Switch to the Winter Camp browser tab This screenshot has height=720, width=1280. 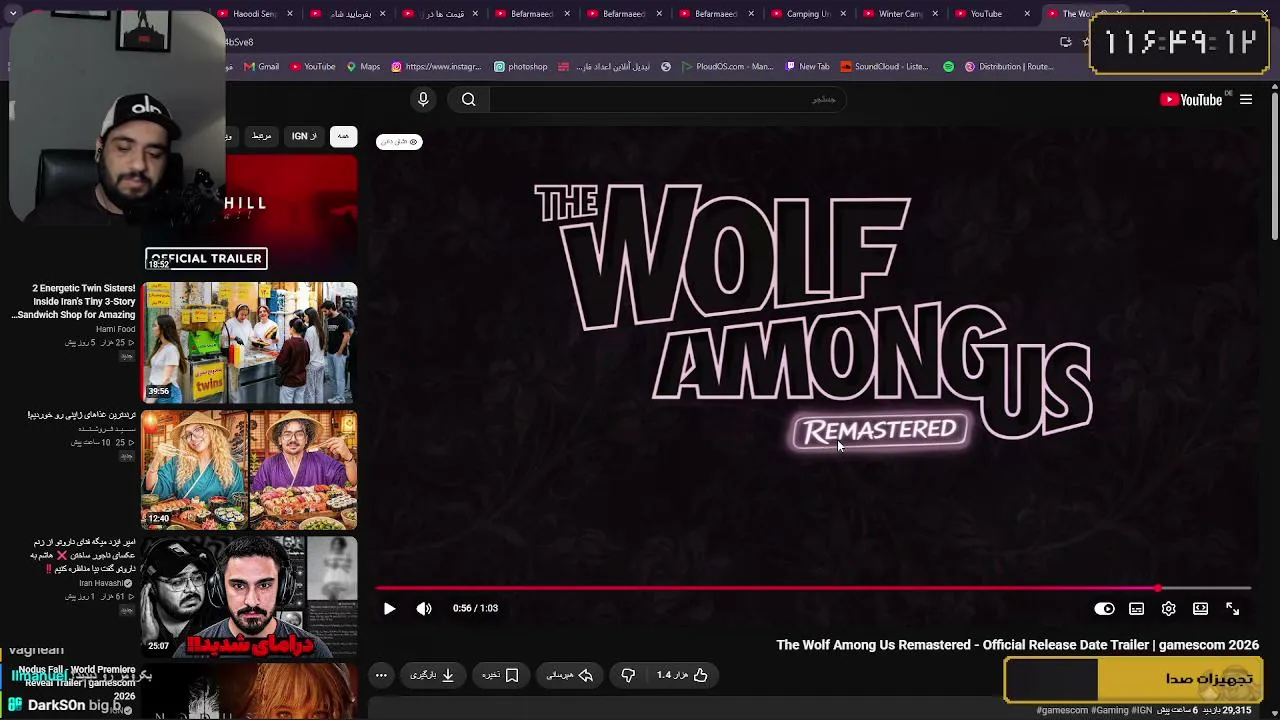click(x=899, y=14)
